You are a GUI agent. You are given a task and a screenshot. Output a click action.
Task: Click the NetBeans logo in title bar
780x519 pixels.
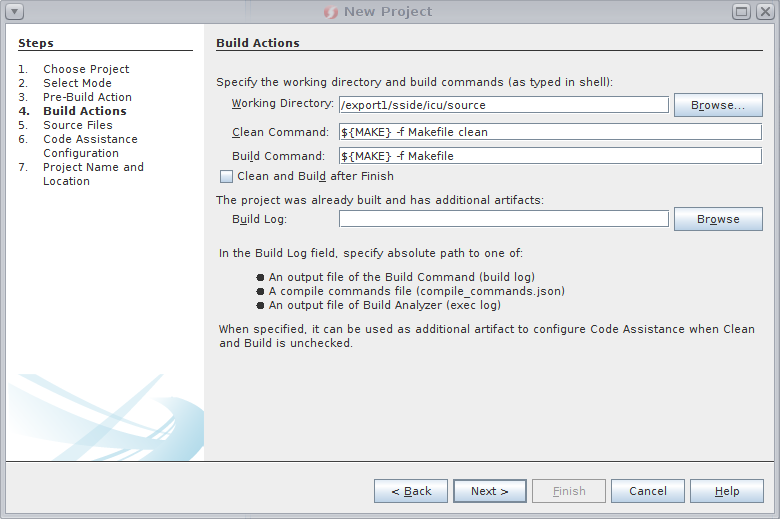[x=331, y=12]
